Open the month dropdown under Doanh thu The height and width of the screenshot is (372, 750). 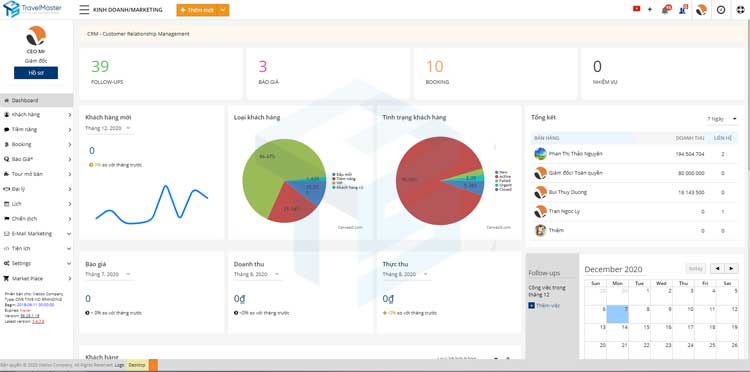257,274
